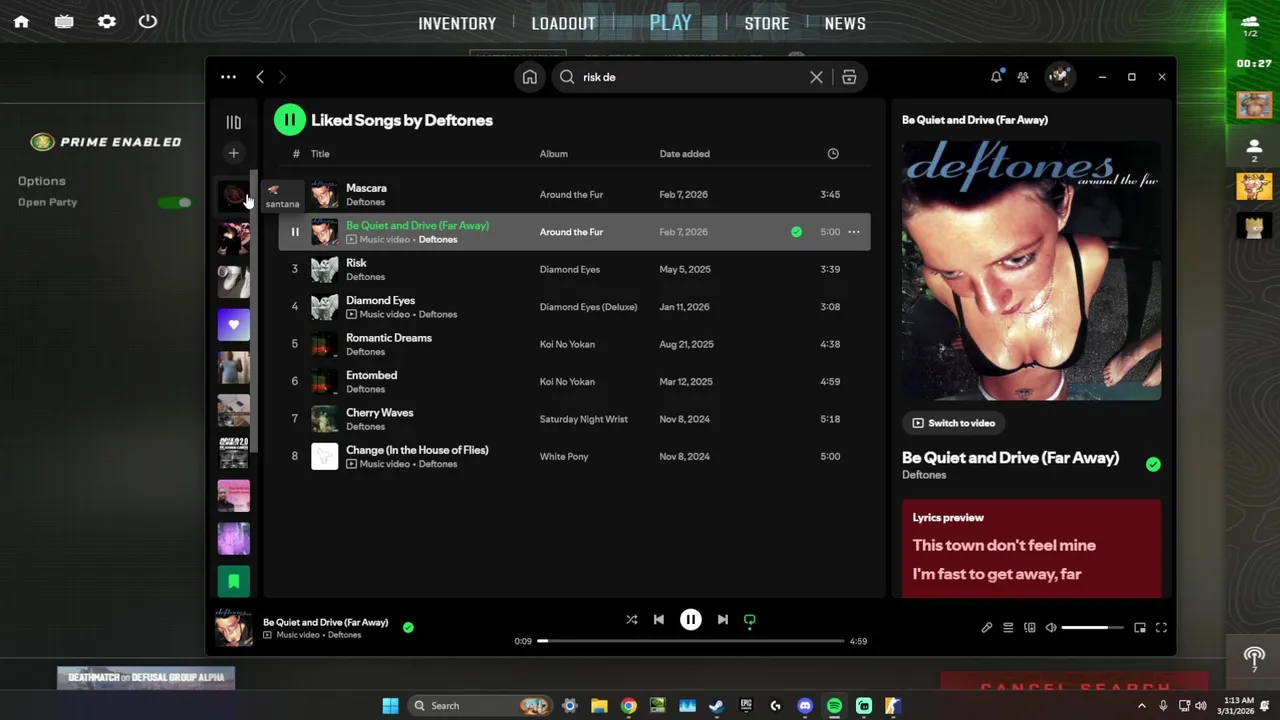Viewport: 1280px width, 720px height.
Task: Open lyrics with microphone icon
Action: point(986,628)
